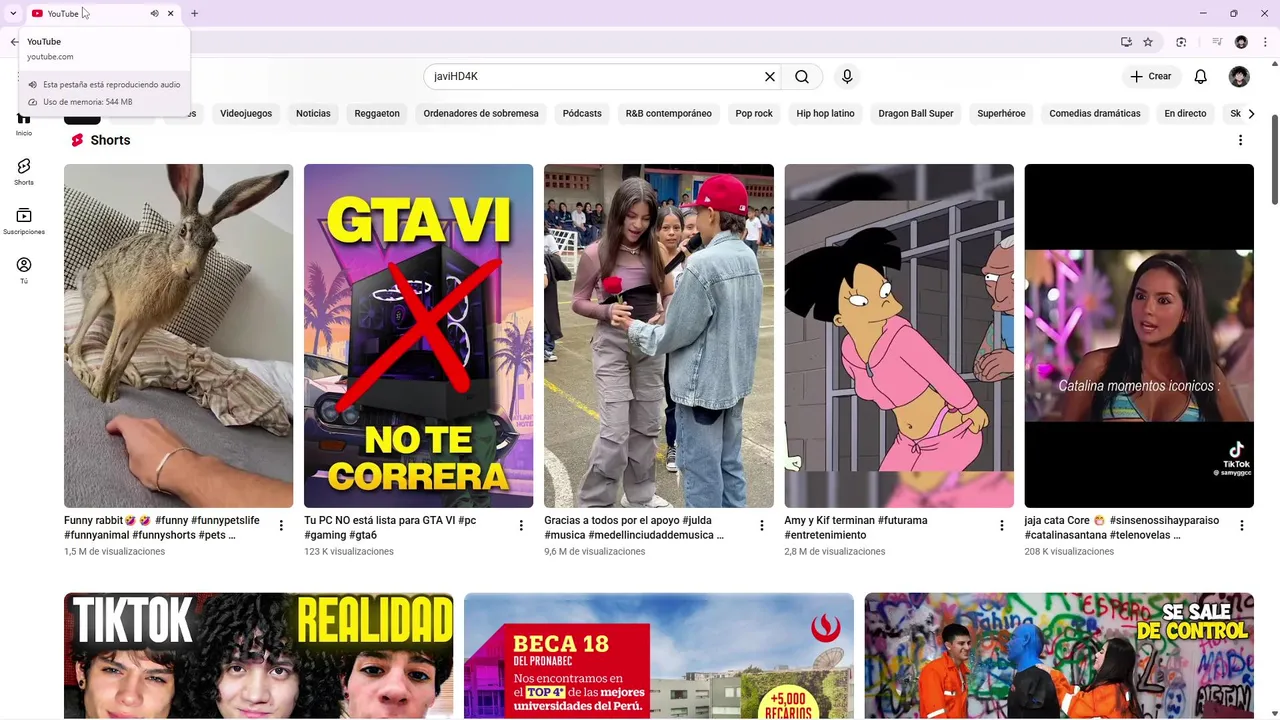Clear the search text with the X icon
The width and height of the screenshot is (1280, 720).
coord(770,76)
